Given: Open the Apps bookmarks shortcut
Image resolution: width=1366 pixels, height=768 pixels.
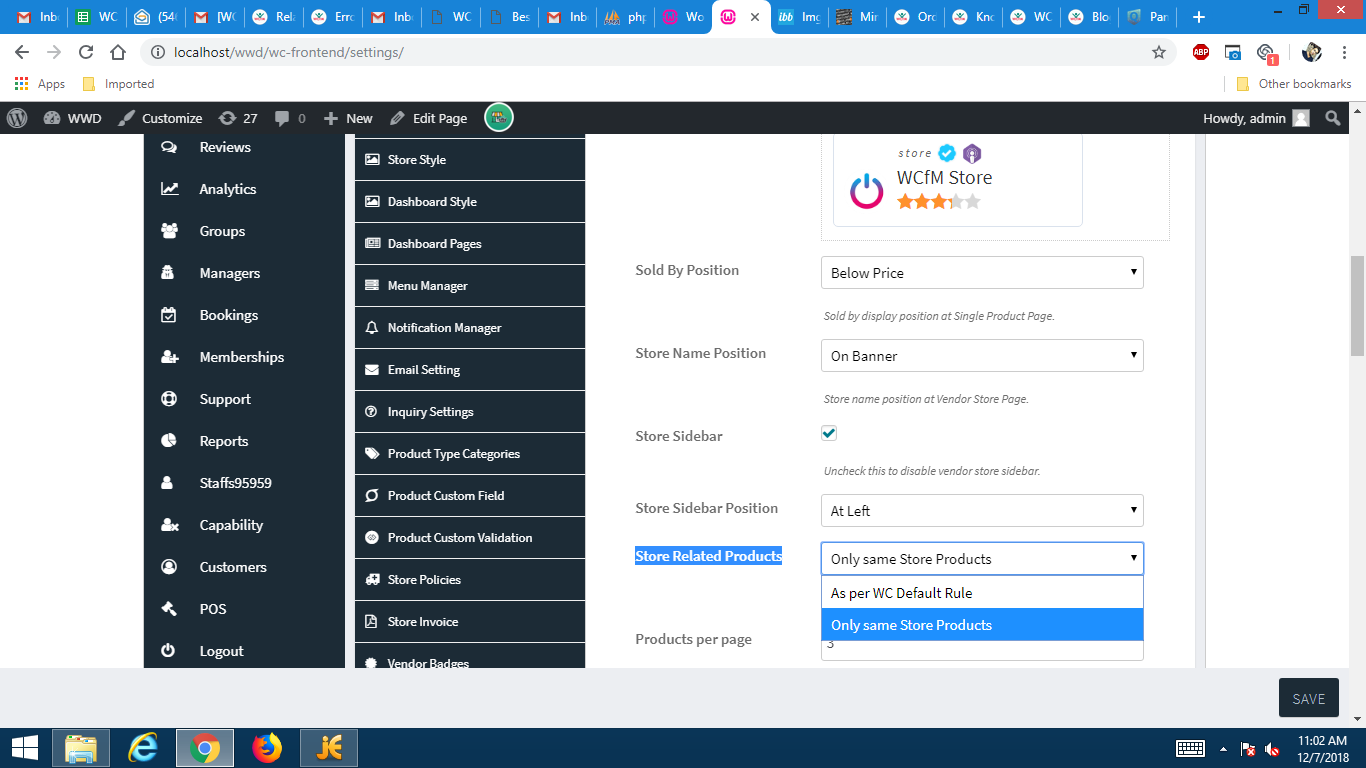Looking at the screenshot, I should tap(40, 84).
